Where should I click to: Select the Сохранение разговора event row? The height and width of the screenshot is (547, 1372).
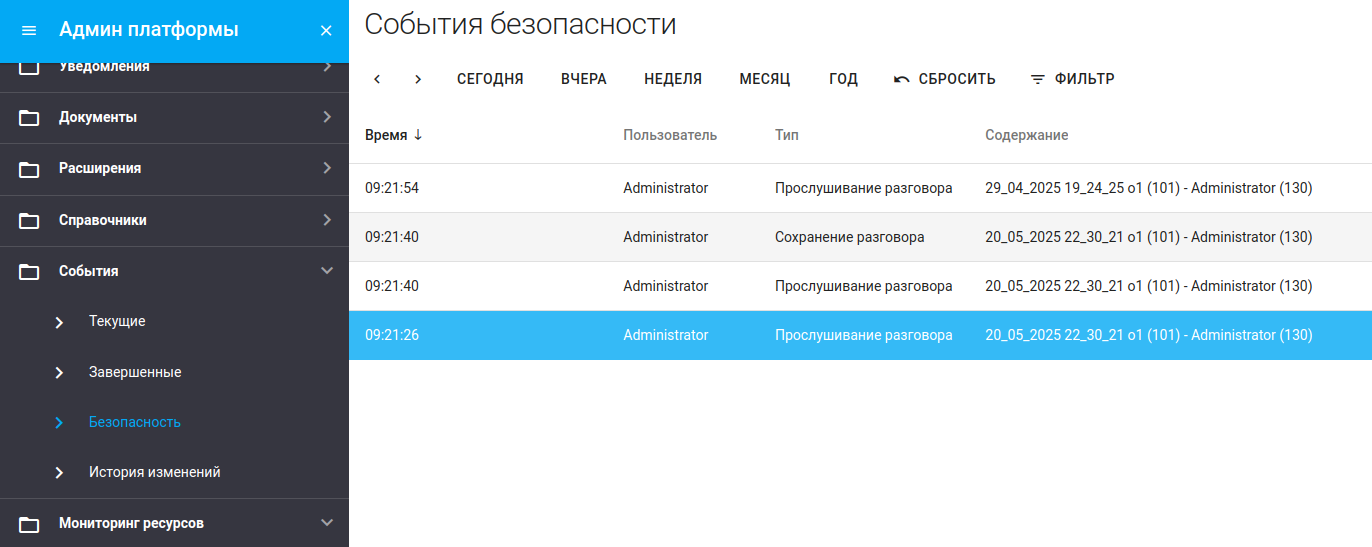[849, 237]
